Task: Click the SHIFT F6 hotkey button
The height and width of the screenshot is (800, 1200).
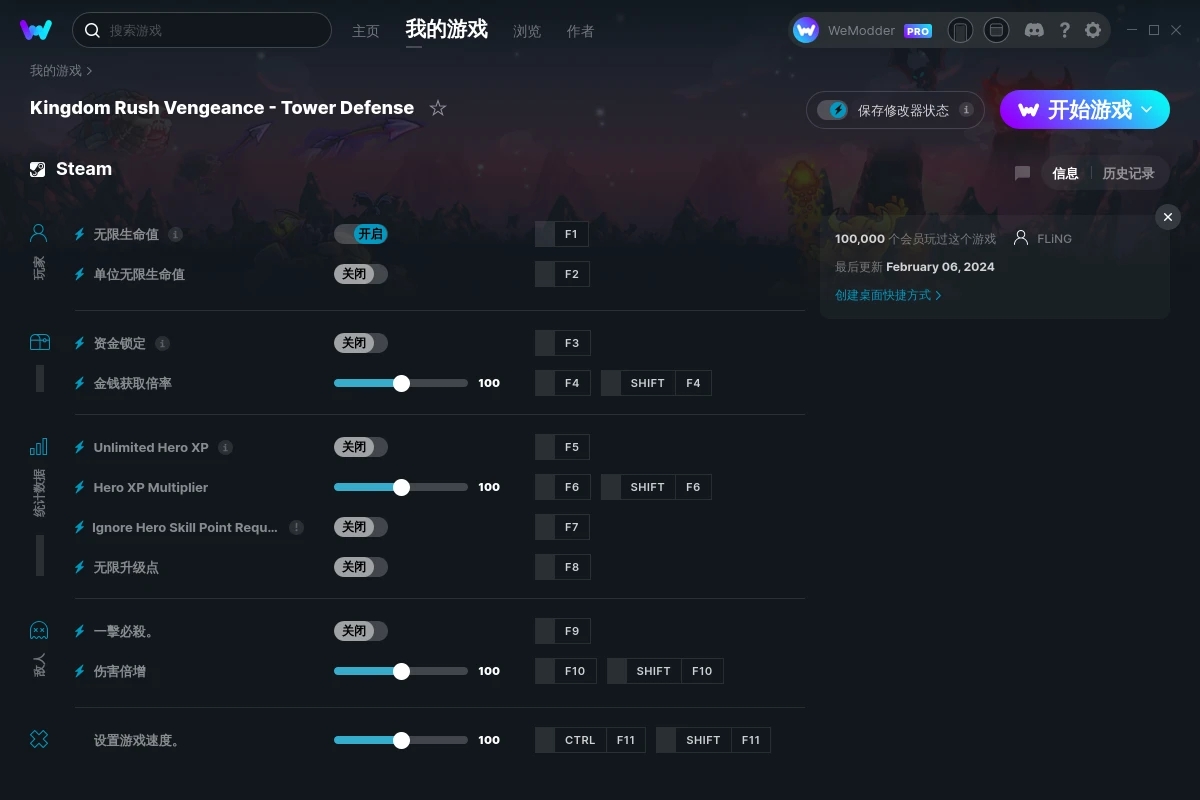Action: (x=656, y=487)
